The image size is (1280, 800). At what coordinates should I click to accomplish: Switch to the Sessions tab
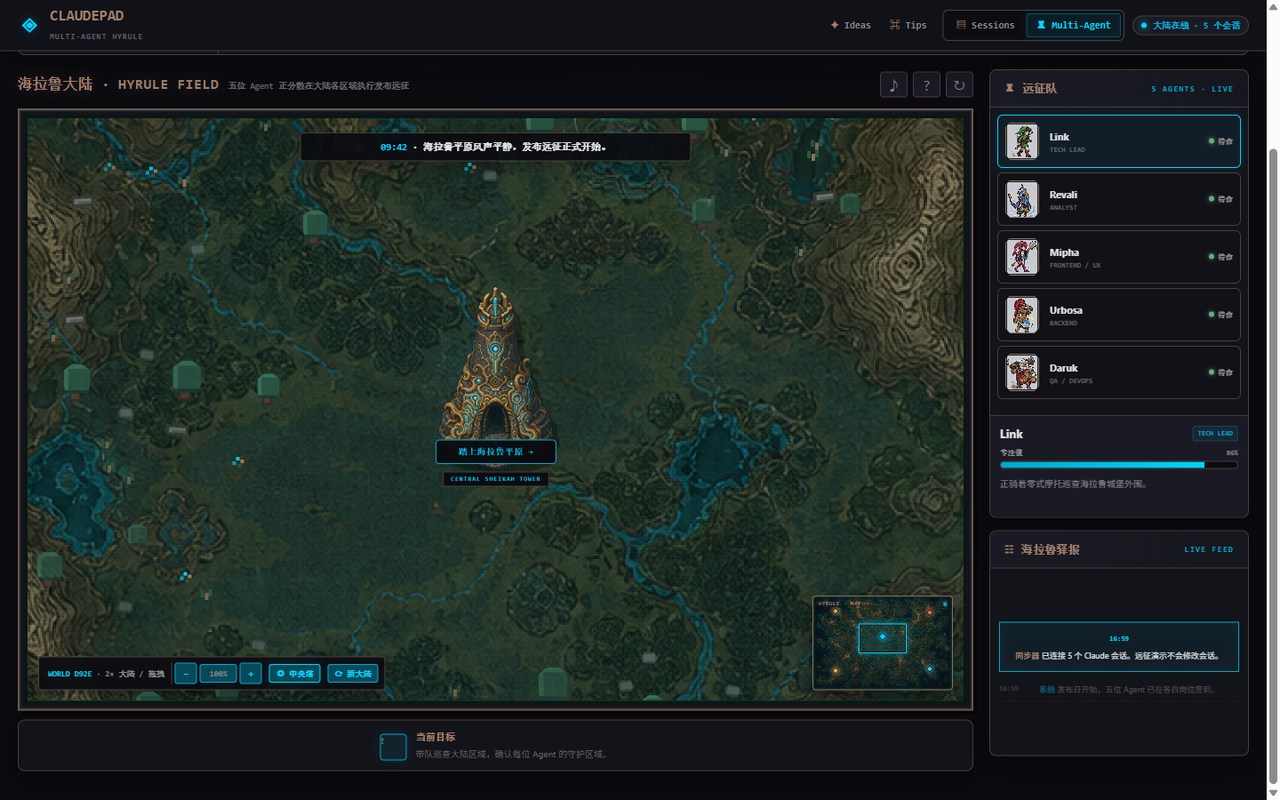[985, 25]
